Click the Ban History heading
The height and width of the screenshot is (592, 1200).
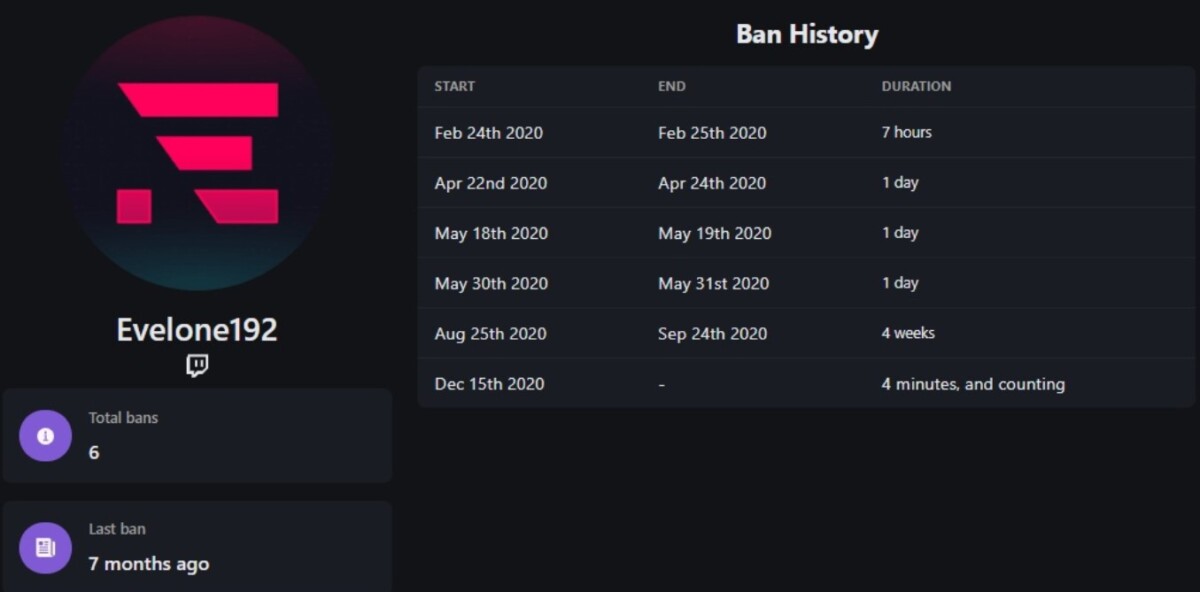(807, 34)
